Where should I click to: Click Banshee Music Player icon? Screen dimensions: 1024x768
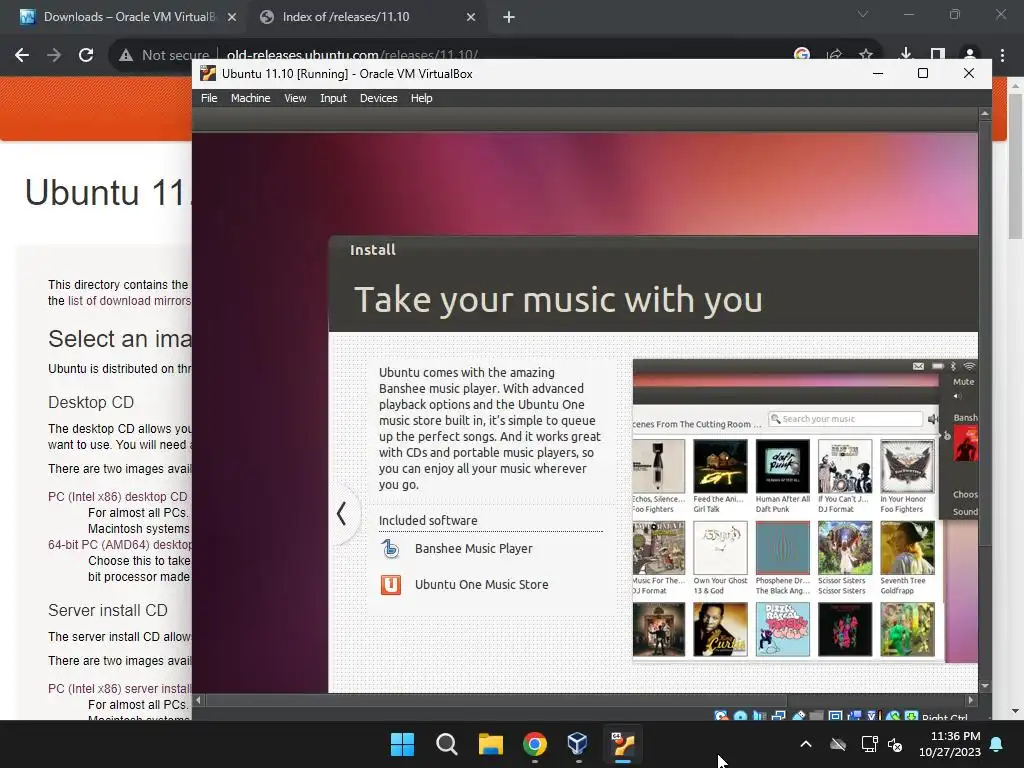(391, 549)
